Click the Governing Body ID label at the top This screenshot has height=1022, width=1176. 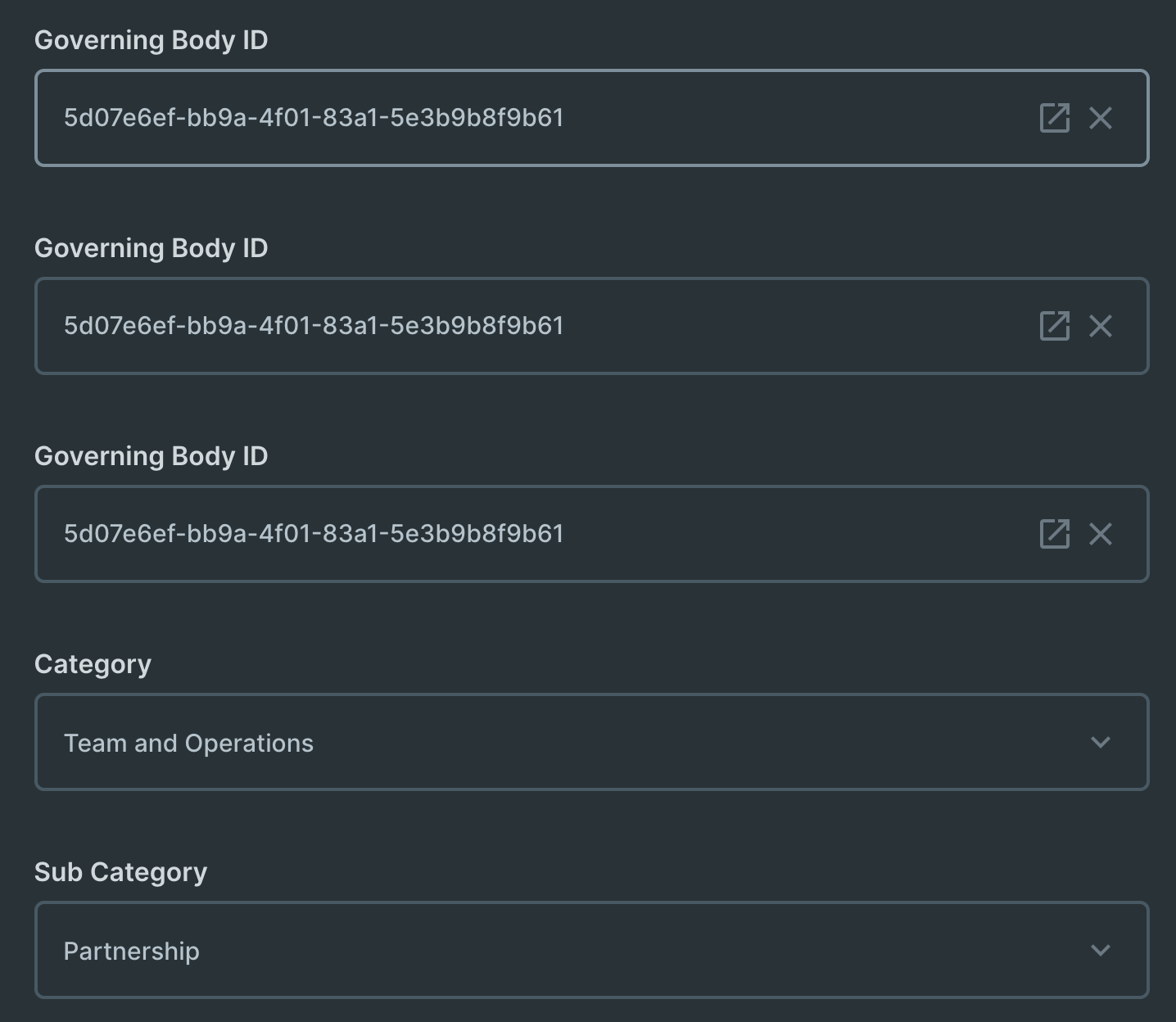[152, 39]
